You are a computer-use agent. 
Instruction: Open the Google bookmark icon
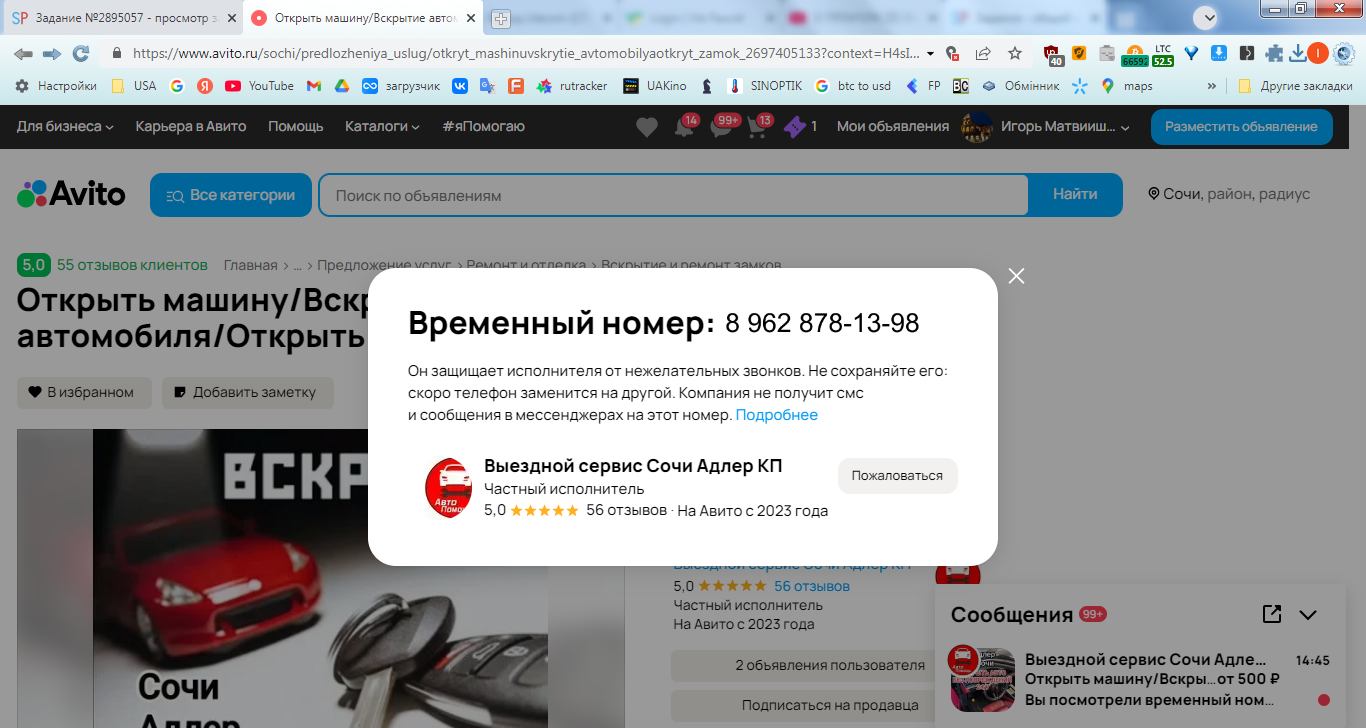[x=177, y=86]
